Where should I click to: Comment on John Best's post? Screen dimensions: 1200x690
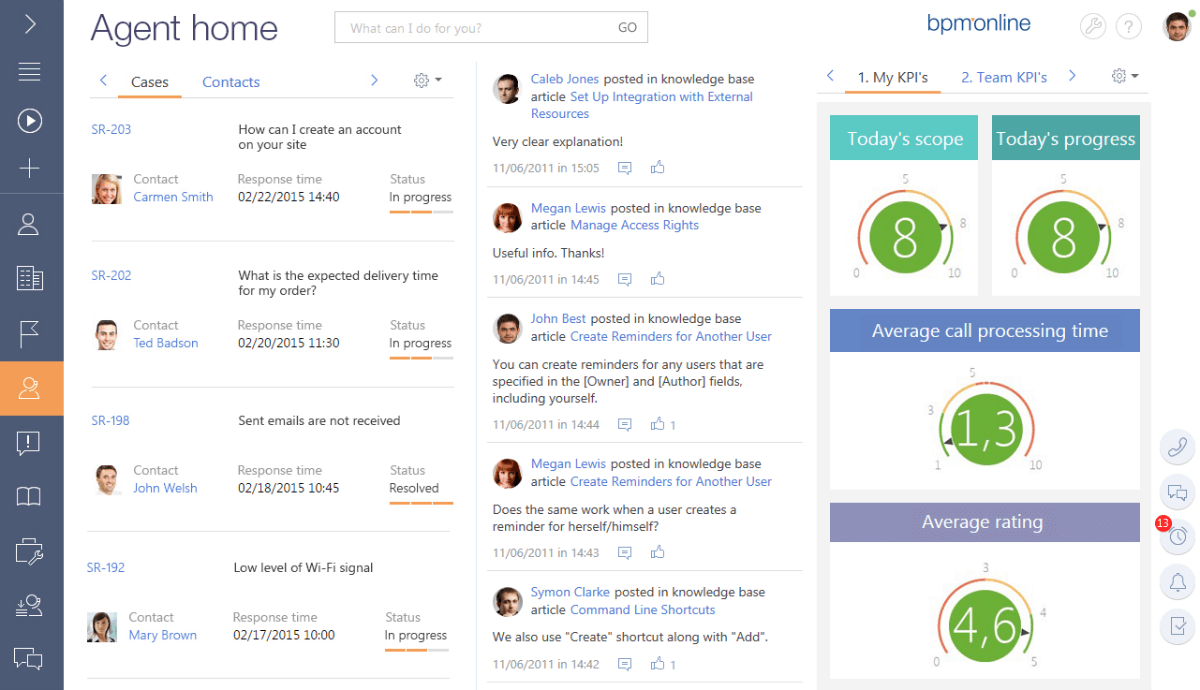(x=625, y=425)
